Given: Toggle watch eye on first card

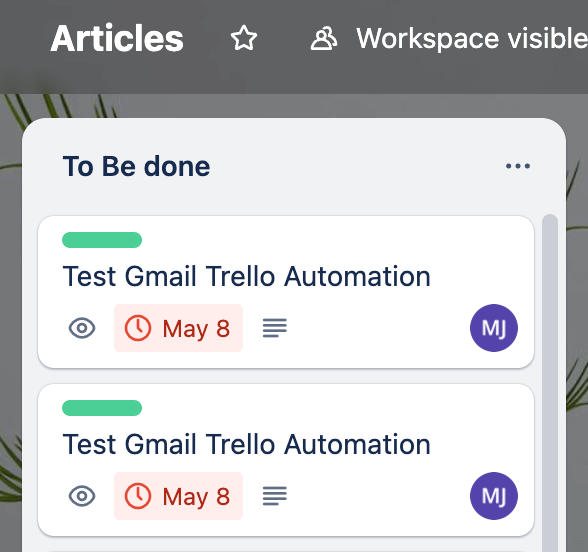Looking at the screenshot, I should (x=82, y=328).
